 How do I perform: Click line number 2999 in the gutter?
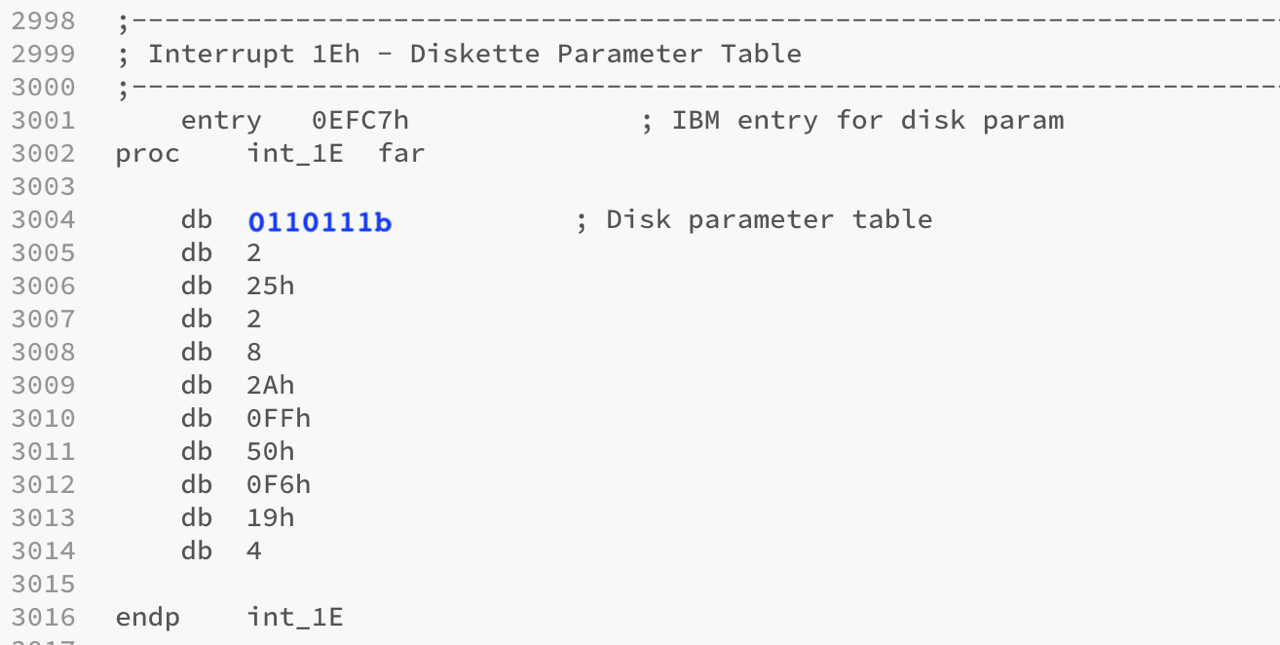coord(43,54)
